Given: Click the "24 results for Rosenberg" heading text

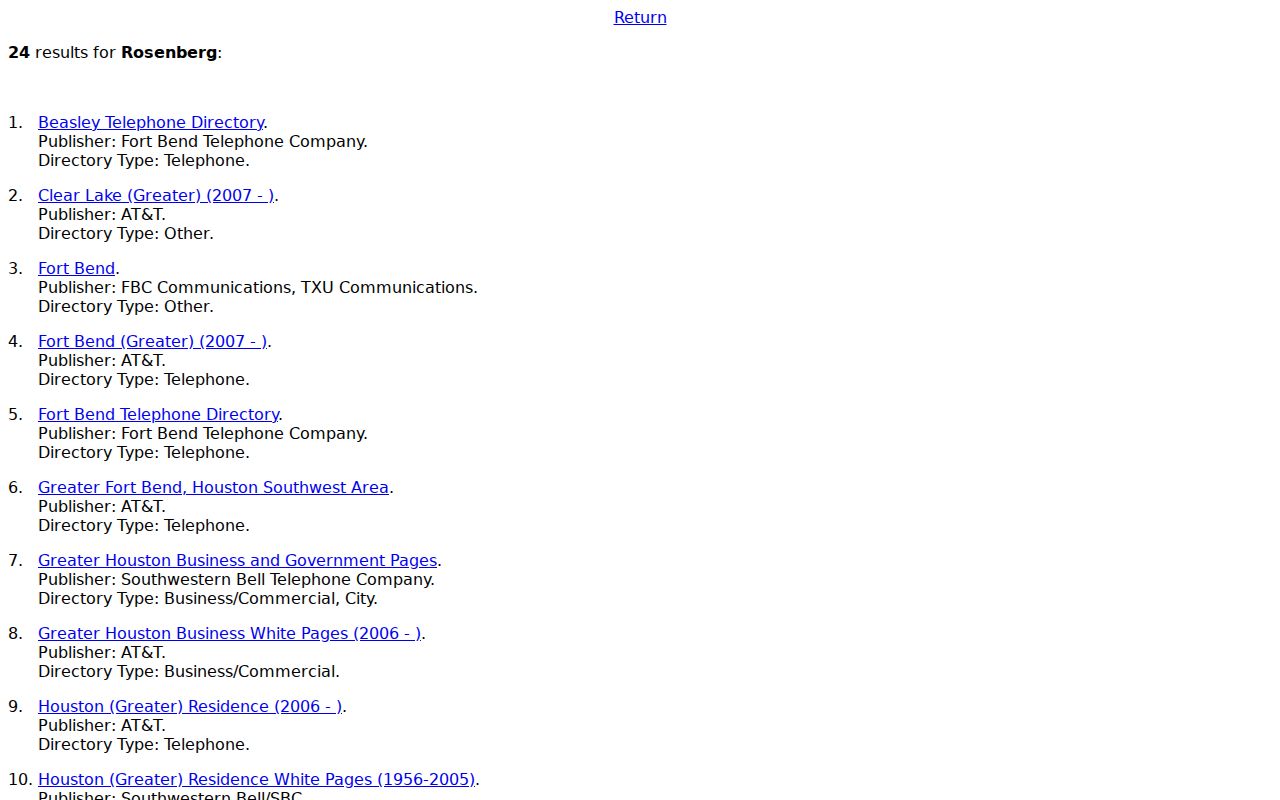Looking at the screenshot, I should pyautogui.click(x=115, y=52).
